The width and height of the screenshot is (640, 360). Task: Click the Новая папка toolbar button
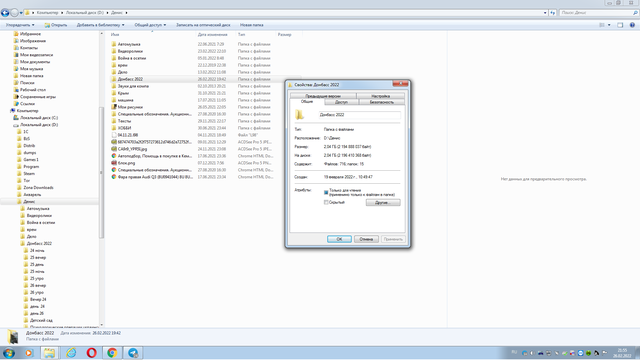tap(251, 25)
